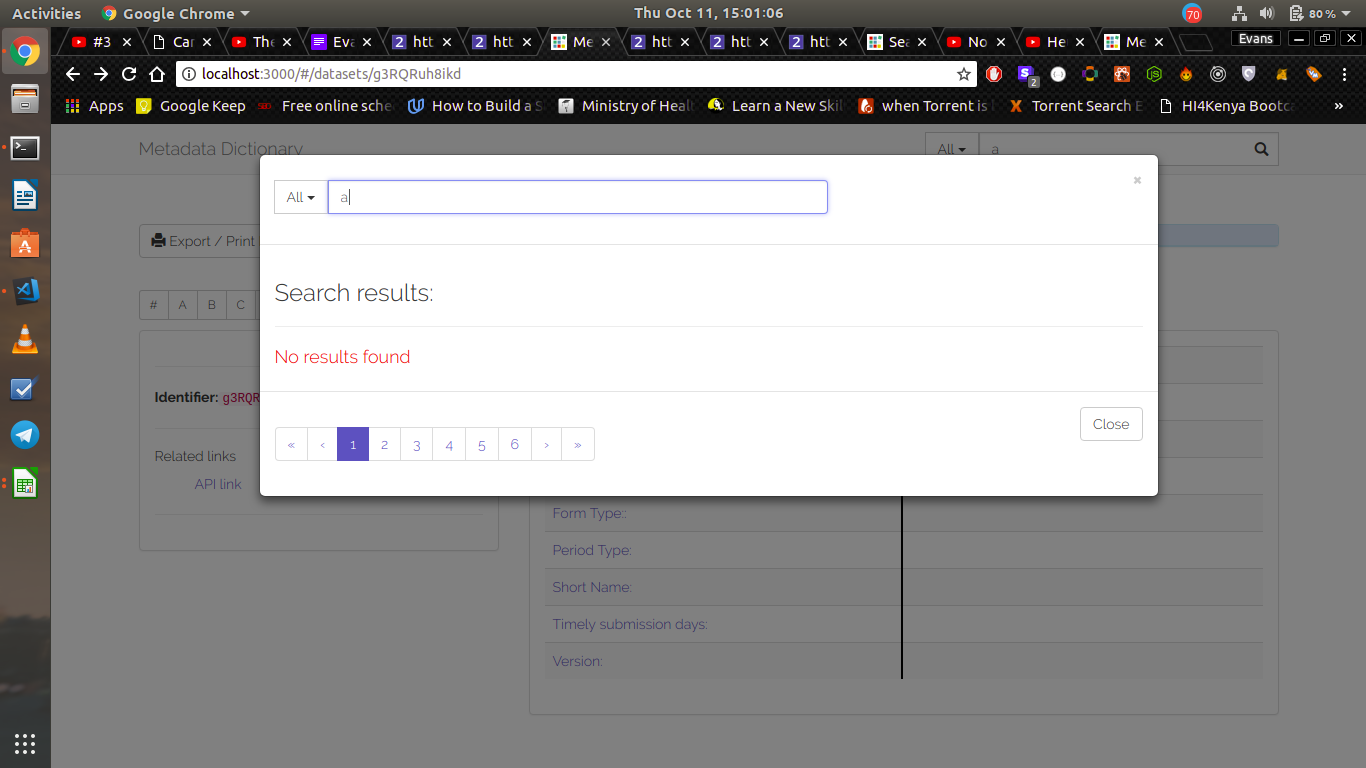Reload the current page
1366x768 pixels.
click(x=129, y=74)
